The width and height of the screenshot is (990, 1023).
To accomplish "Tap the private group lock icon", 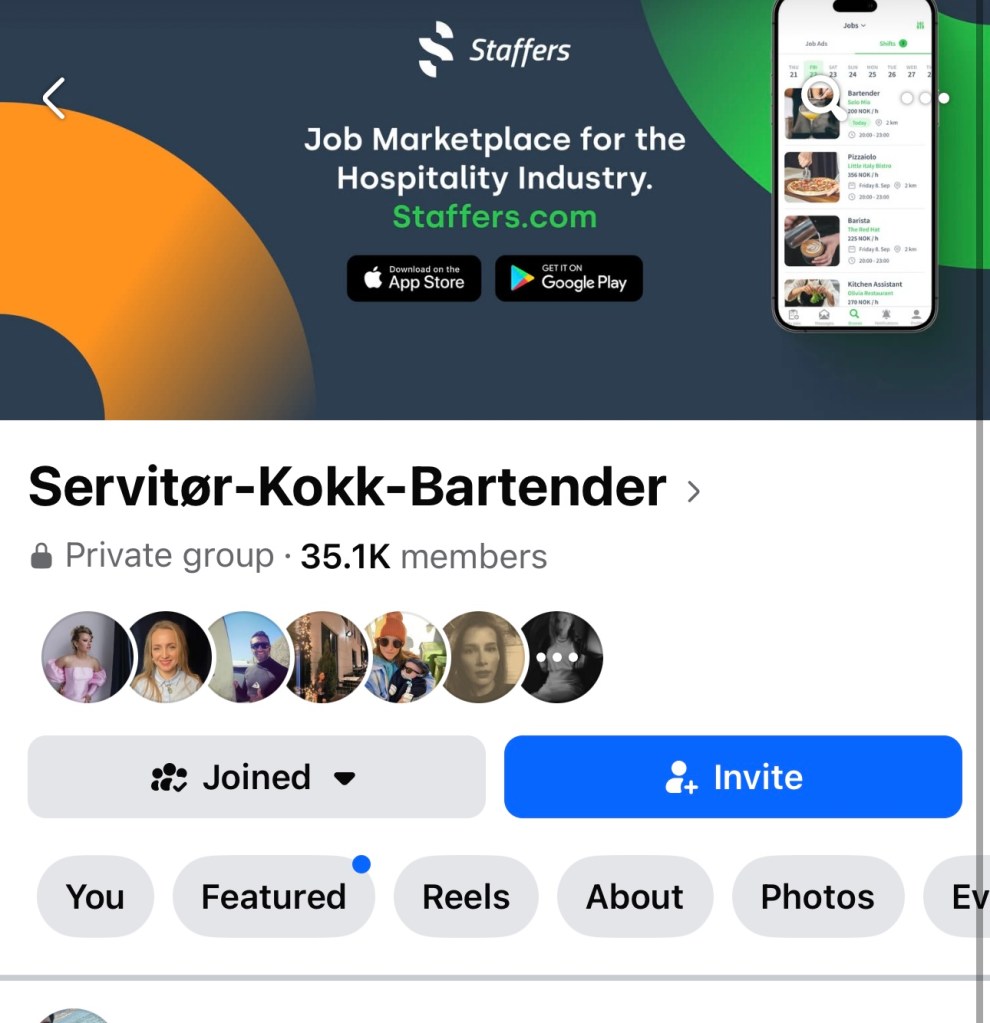I will [41, 556].
